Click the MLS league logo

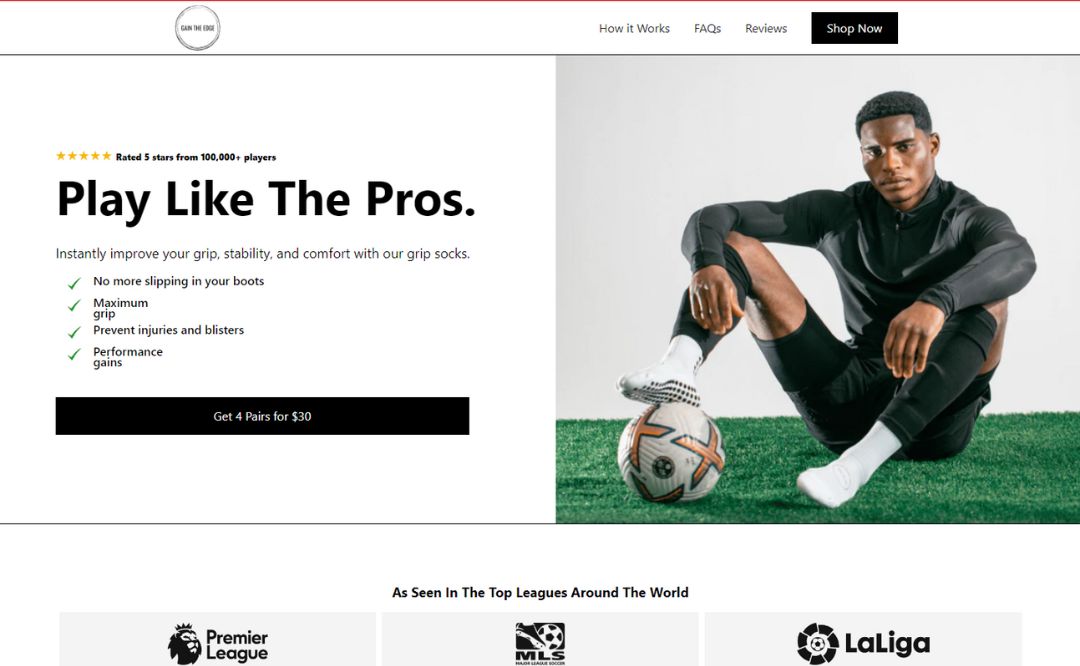pyautogui.click(x=540, y=644)
